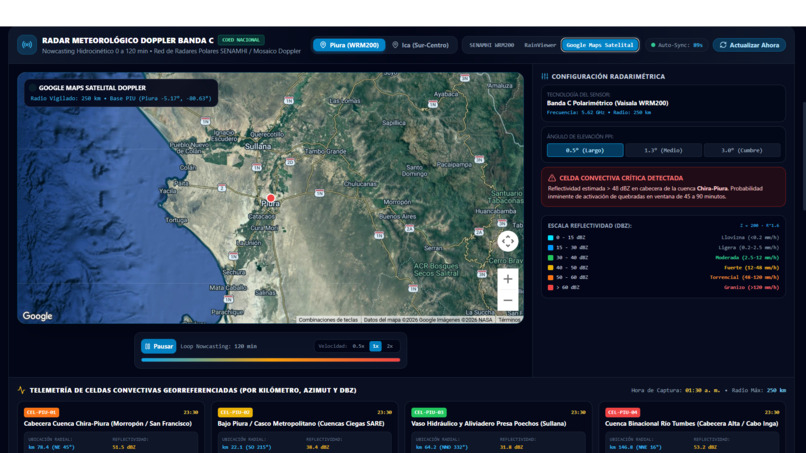Click the Sullana label on map
Image resolution: width=806 pixels, height=453 pixels.
(258, 147)
